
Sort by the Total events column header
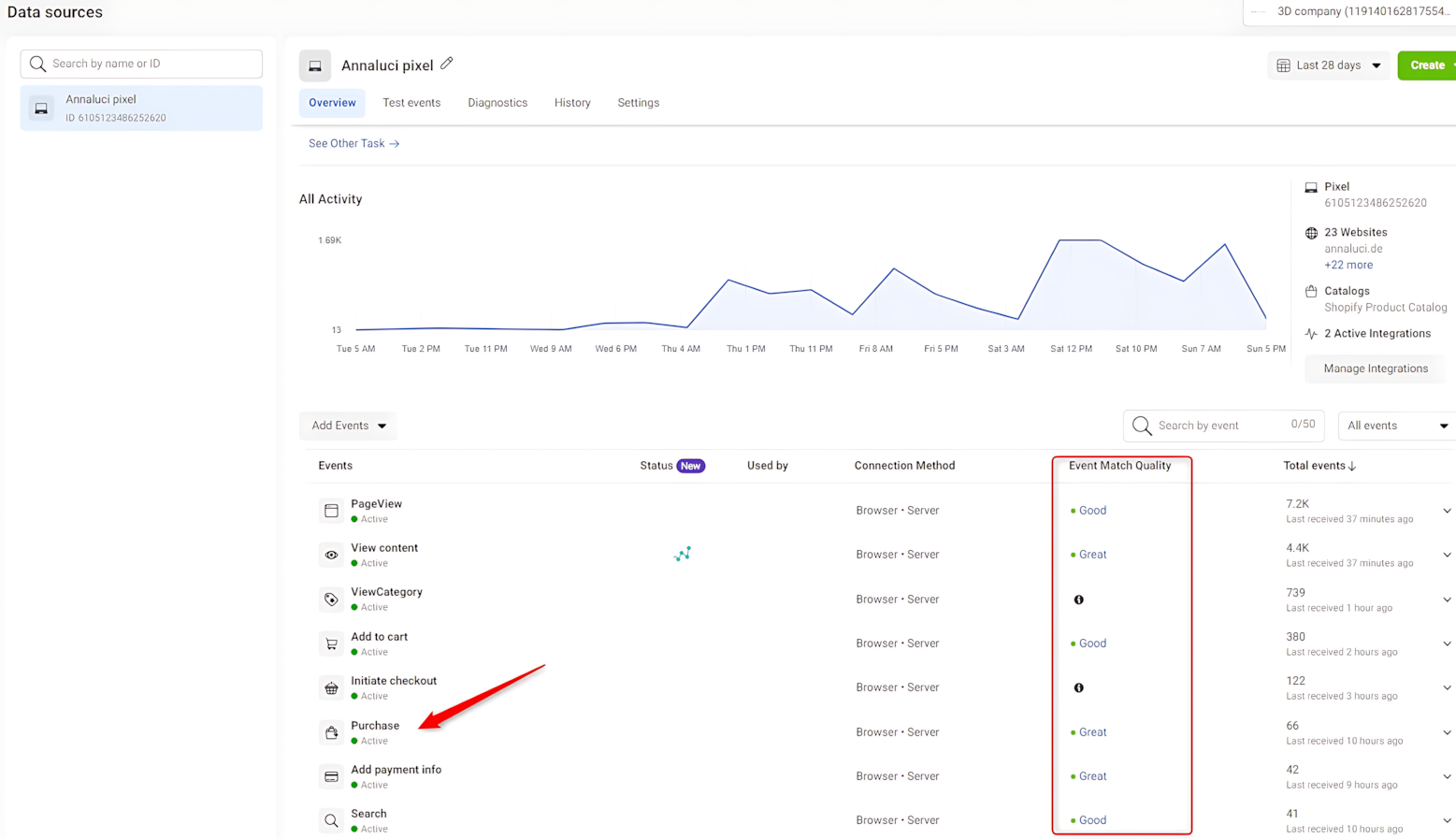click(x=1319, y=466)
